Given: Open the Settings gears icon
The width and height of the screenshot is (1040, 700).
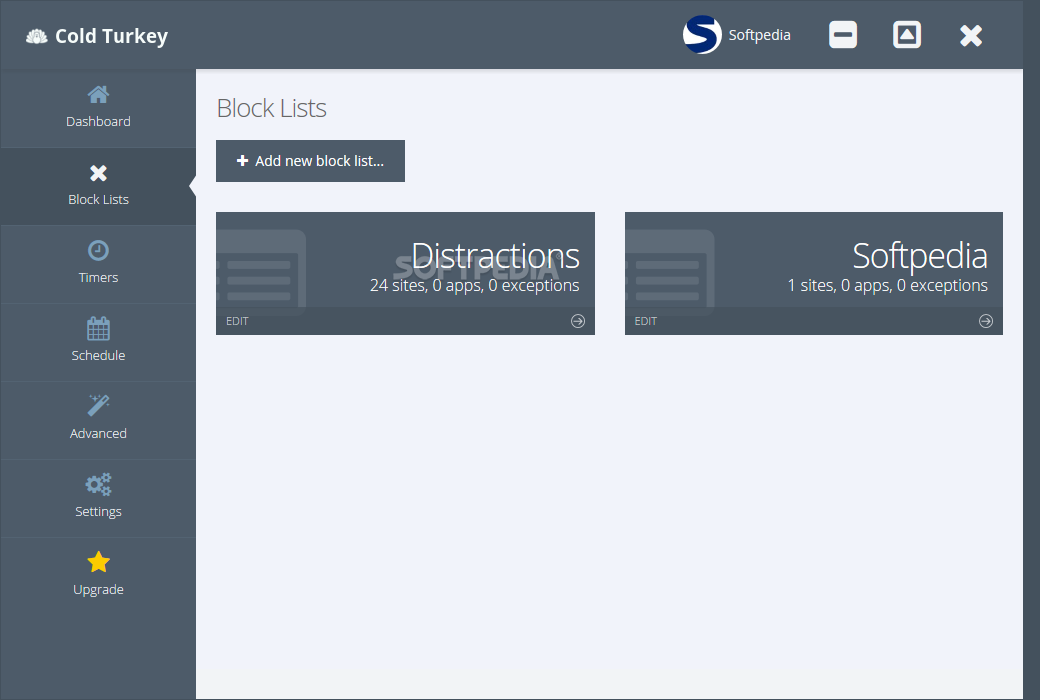Looking at the screenshot, I should 98,484.
